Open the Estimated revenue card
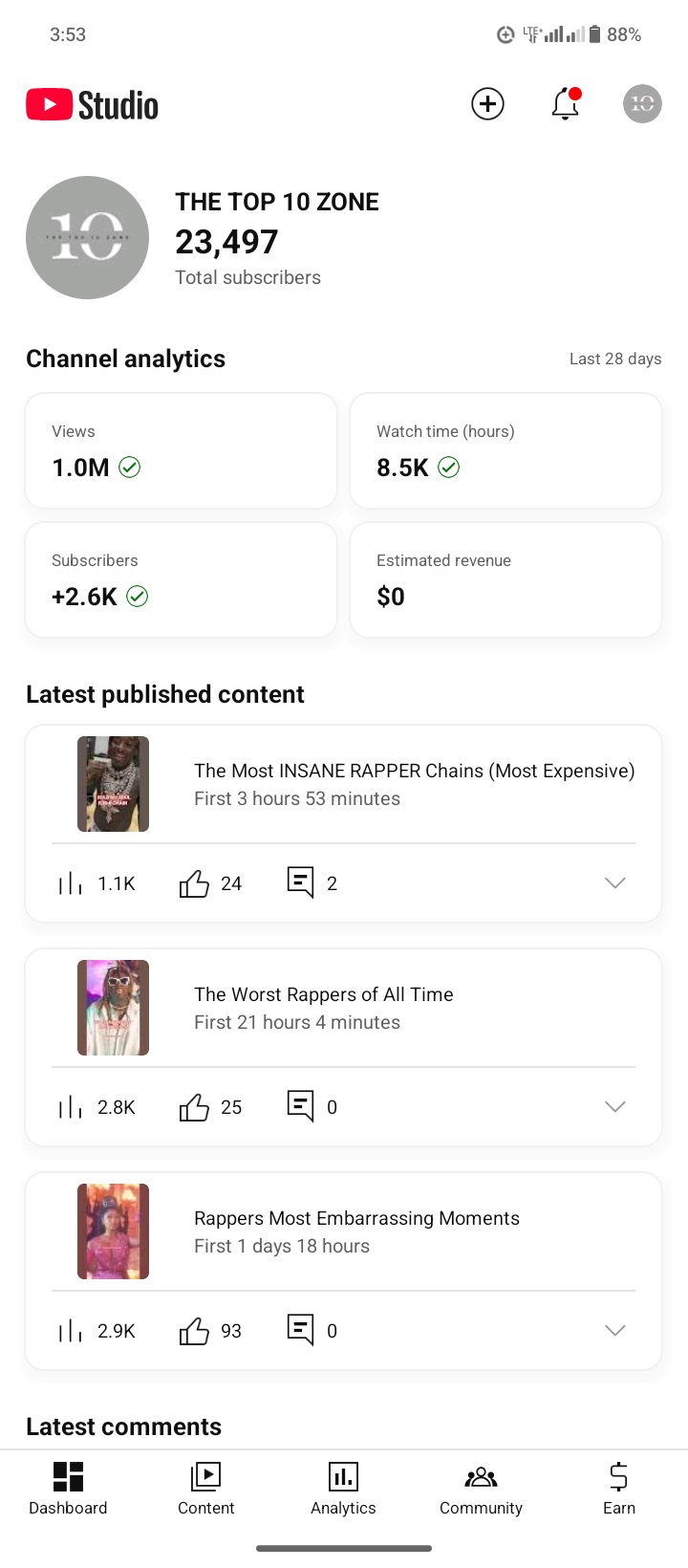This screenshot has height=1568, width=688. coord(505,579)
